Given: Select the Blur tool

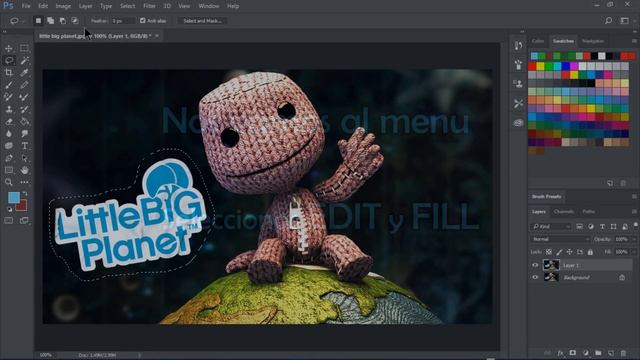Looking at the screenshot, I should [x=9, y=133].
